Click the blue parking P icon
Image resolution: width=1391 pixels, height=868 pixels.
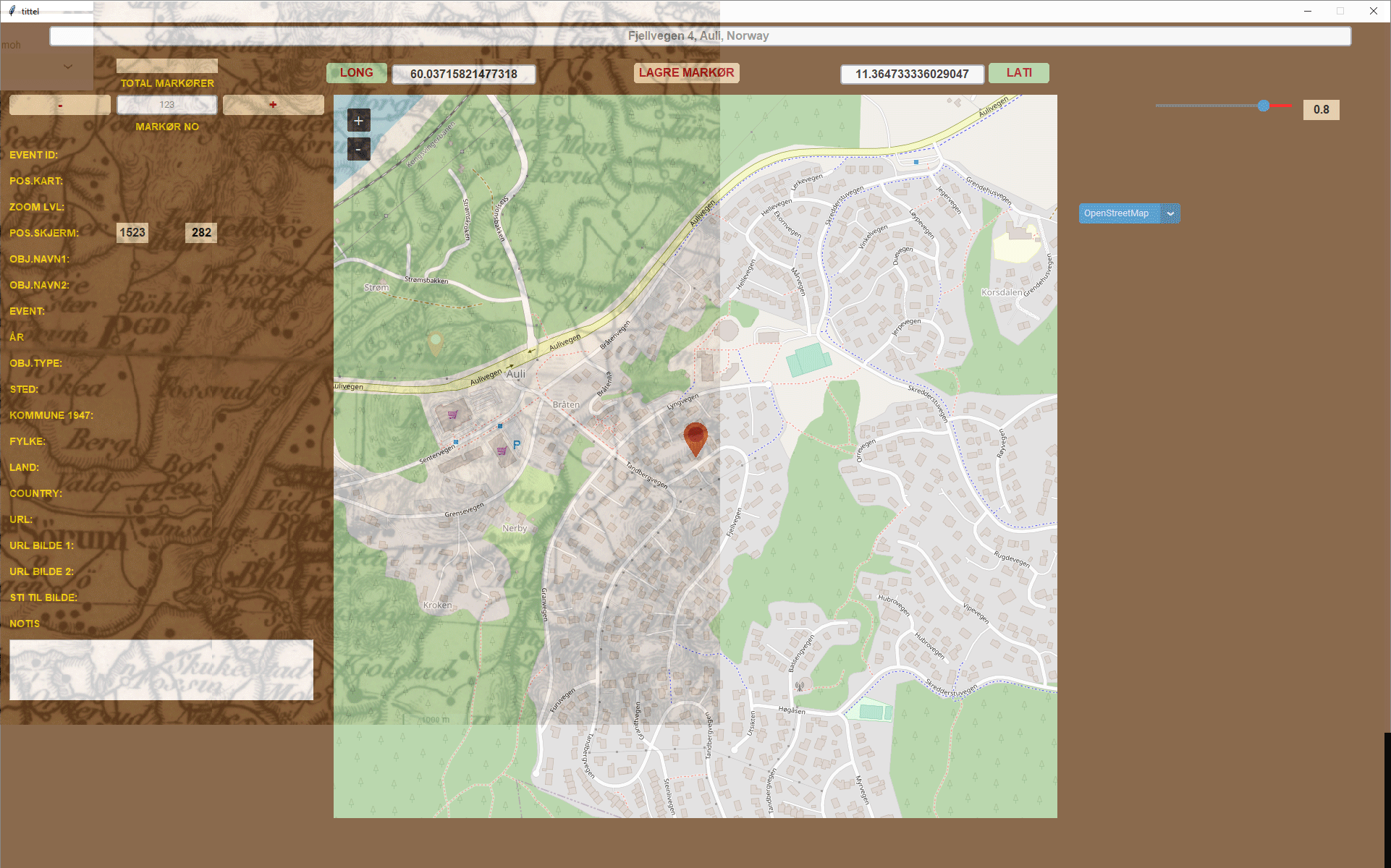(x=516, y=445)
